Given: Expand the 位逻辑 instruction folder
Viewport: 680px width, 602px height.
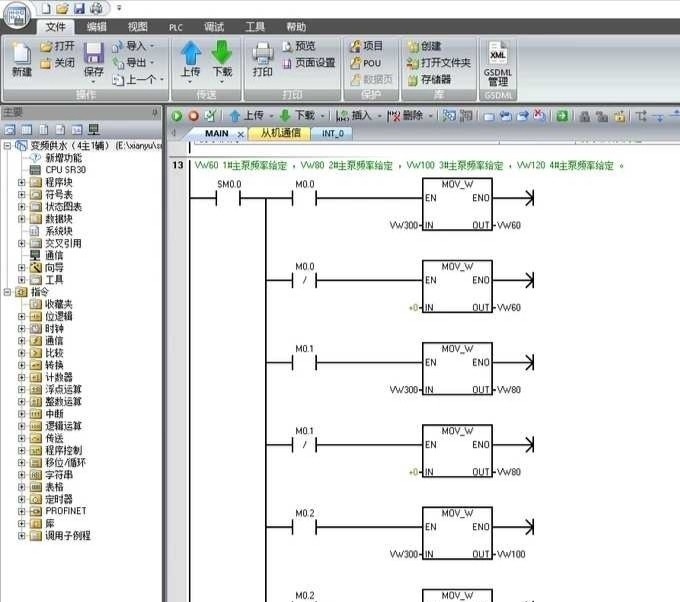Looking at the screenshot, I should click(21, 316).
